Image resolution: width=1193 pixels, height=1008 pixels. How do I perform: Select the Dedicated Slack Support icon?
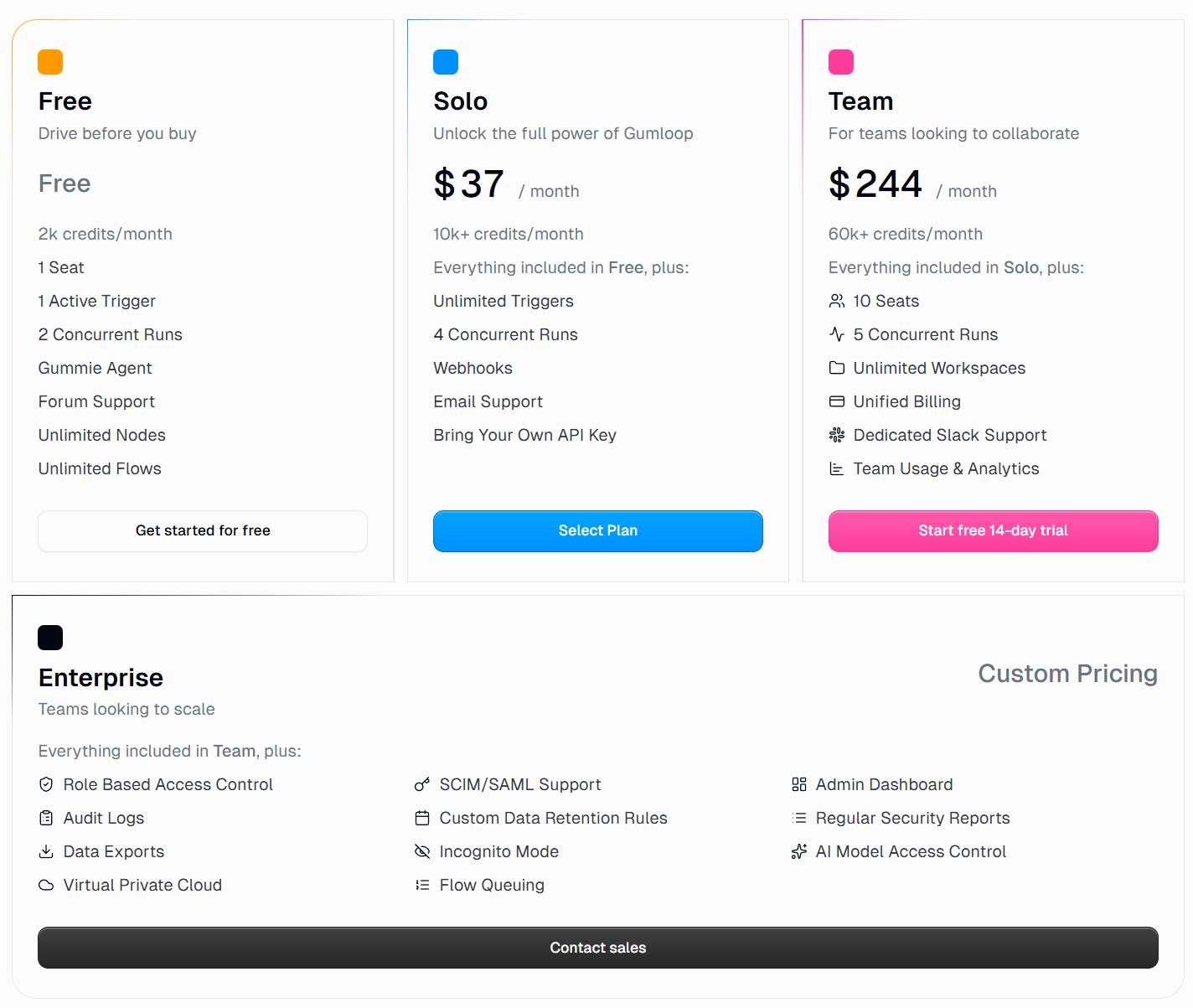836,435
